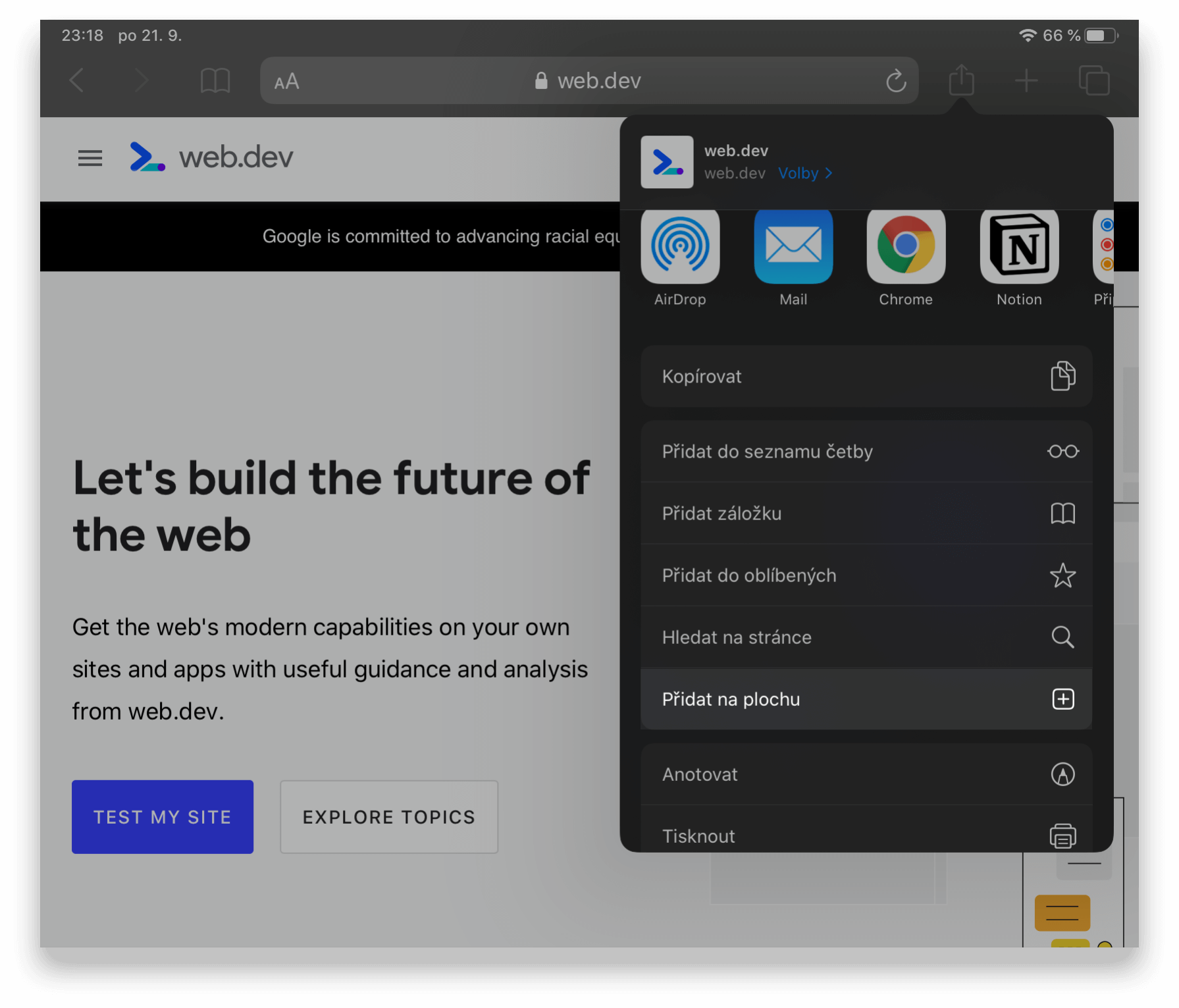The width and height of the screenshot is (1179, 1008).
Task: Tap the web.dev site thumbnail in share sheet
Action: [x=667, y=162]
